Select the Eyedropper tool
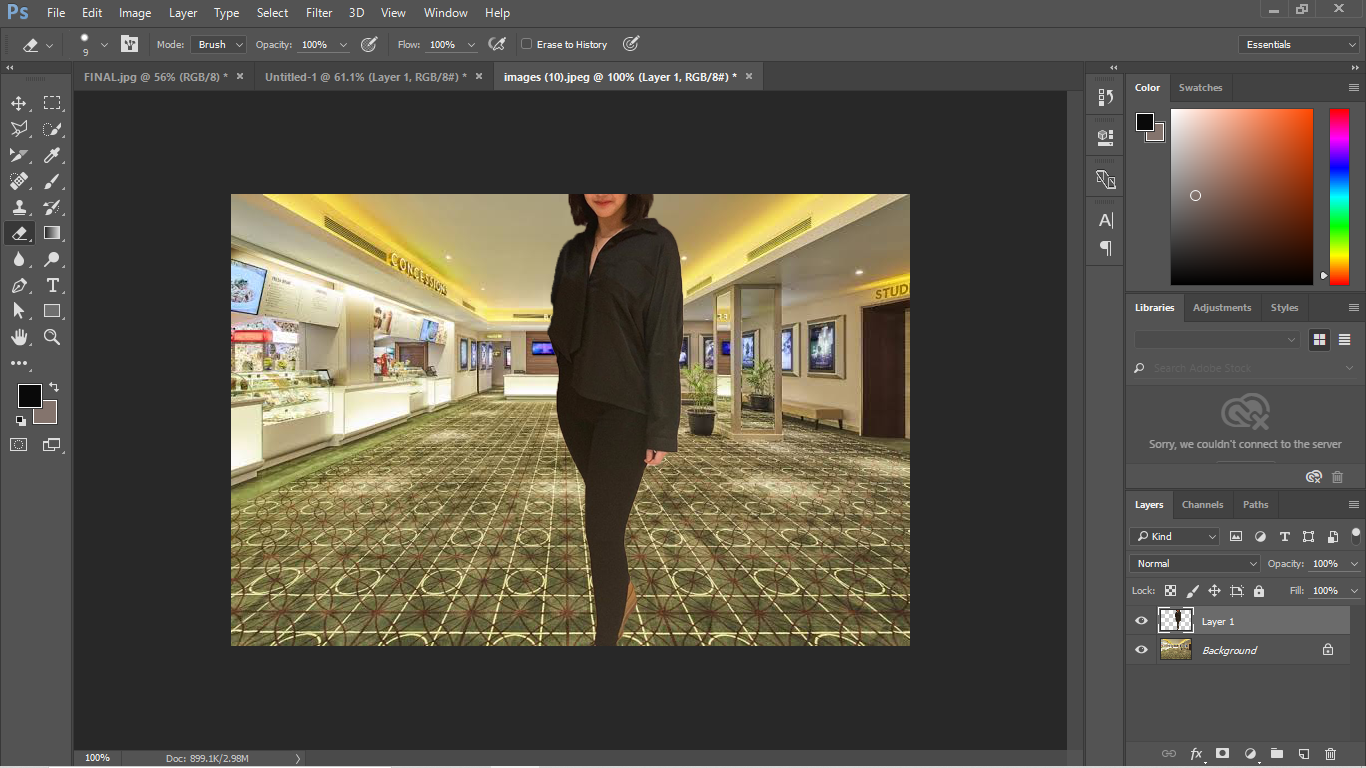 [x=52, y=155]
